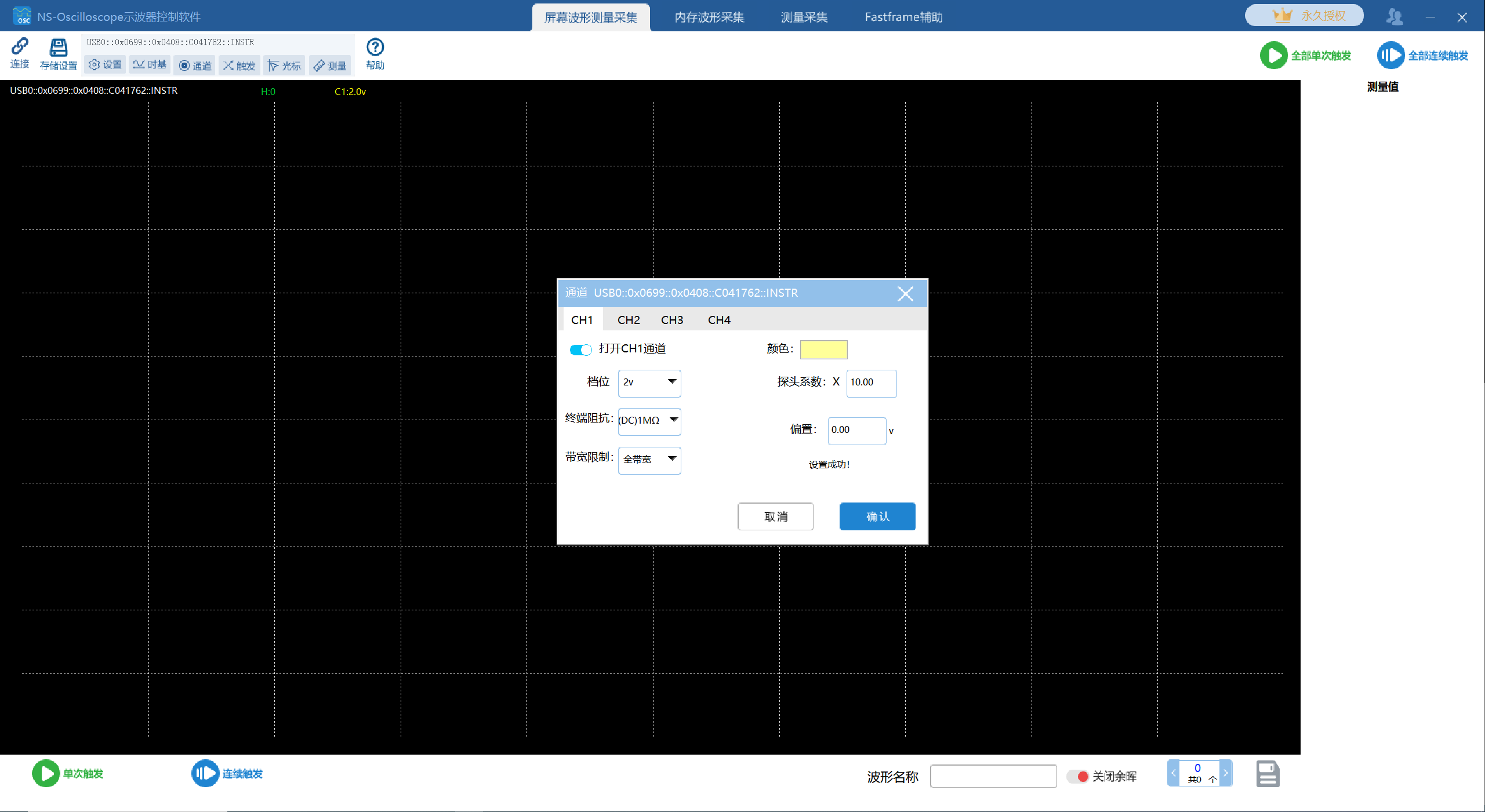Click the 取消 (Cancel) button
The image size is (1485, 812).
[777, 516]
